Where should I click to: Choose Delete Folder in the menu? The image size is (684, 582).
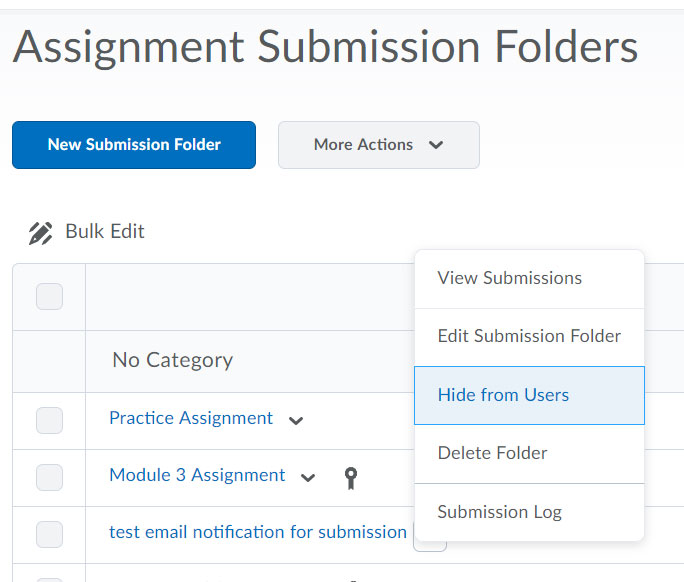coord(492,453)
